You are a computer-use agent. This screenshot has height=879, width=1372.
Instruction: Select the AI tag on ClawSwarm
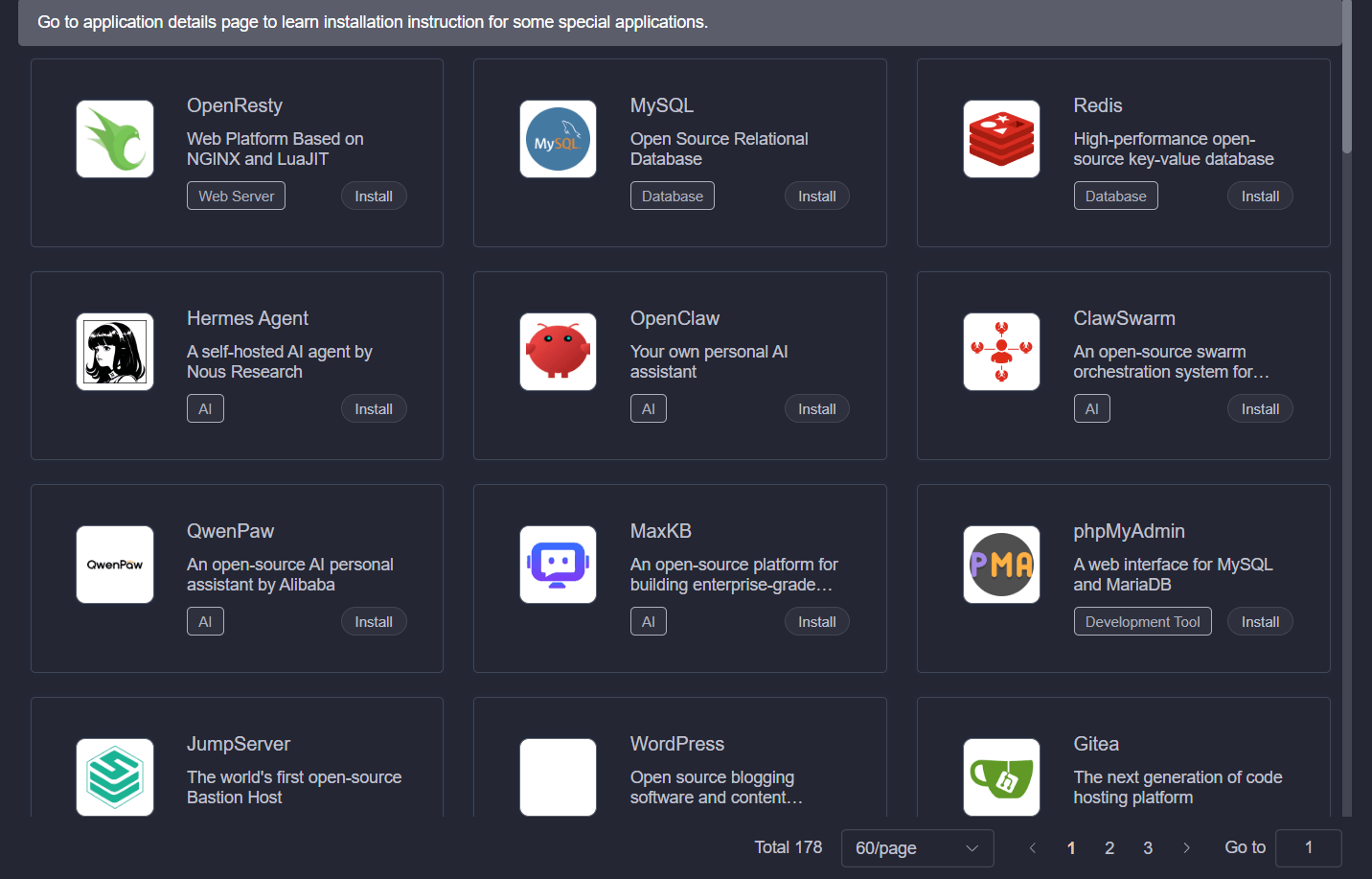point(1091,408)
